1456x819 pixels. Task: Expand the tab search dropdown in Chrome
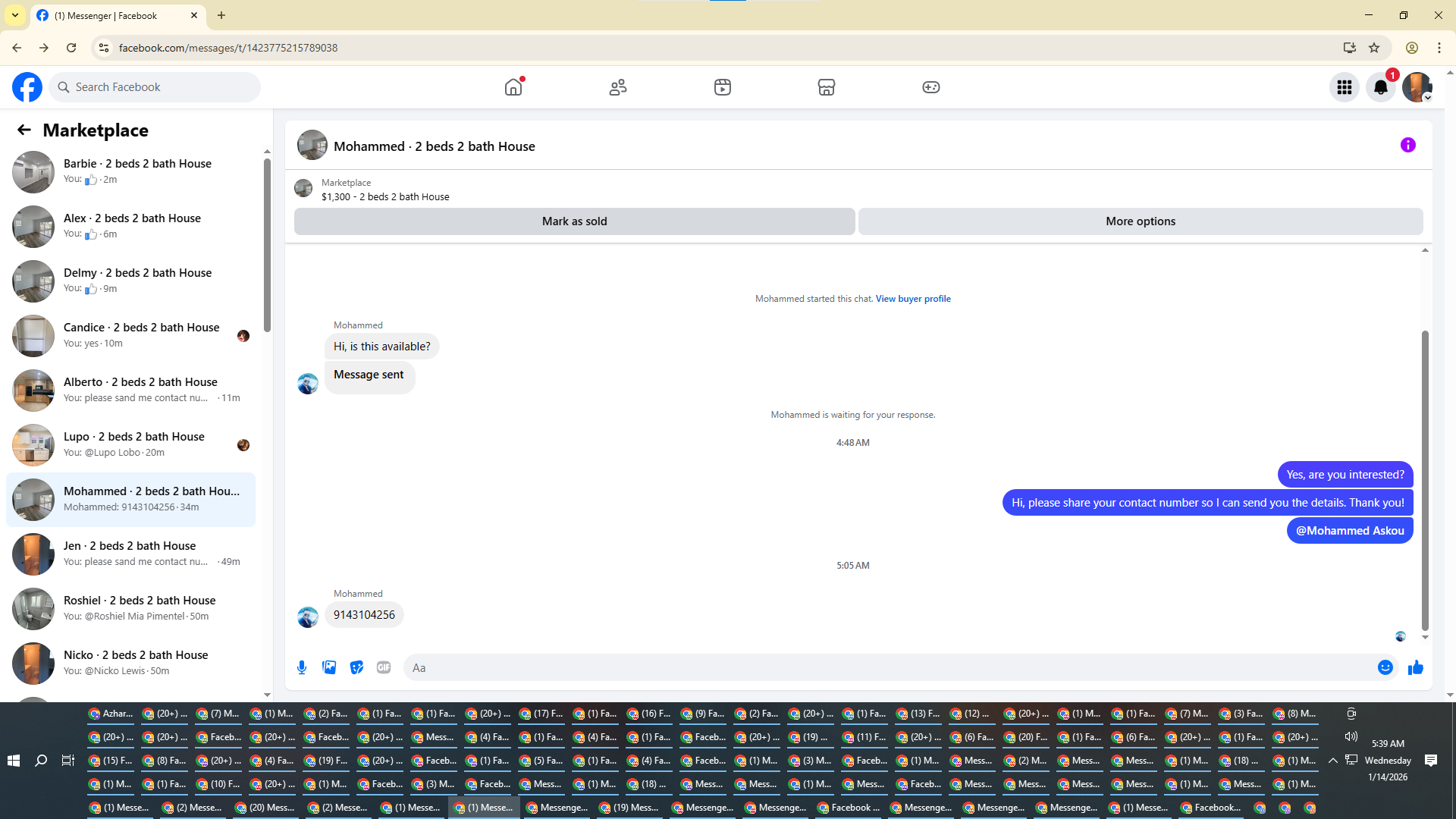pos(14,15)
